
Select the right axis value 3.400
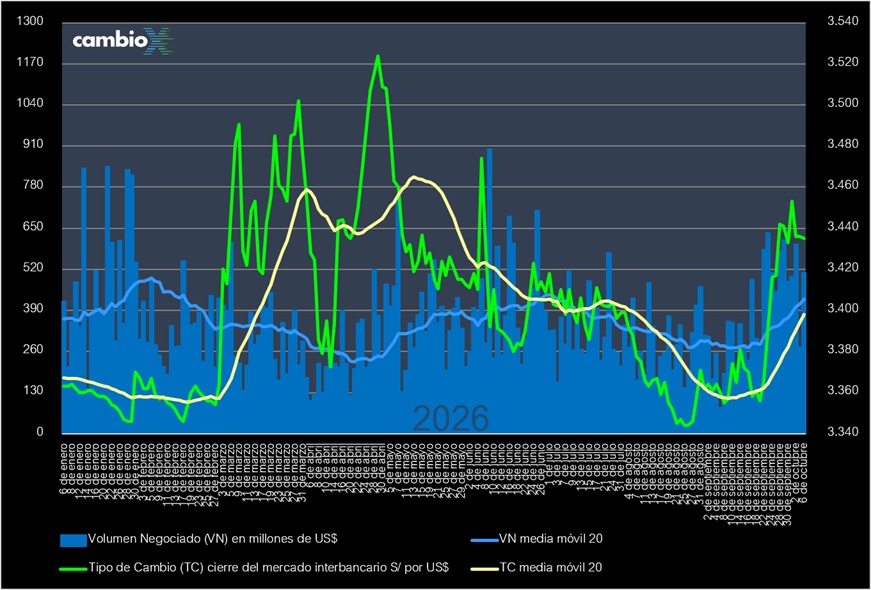(x=843, y=309)
